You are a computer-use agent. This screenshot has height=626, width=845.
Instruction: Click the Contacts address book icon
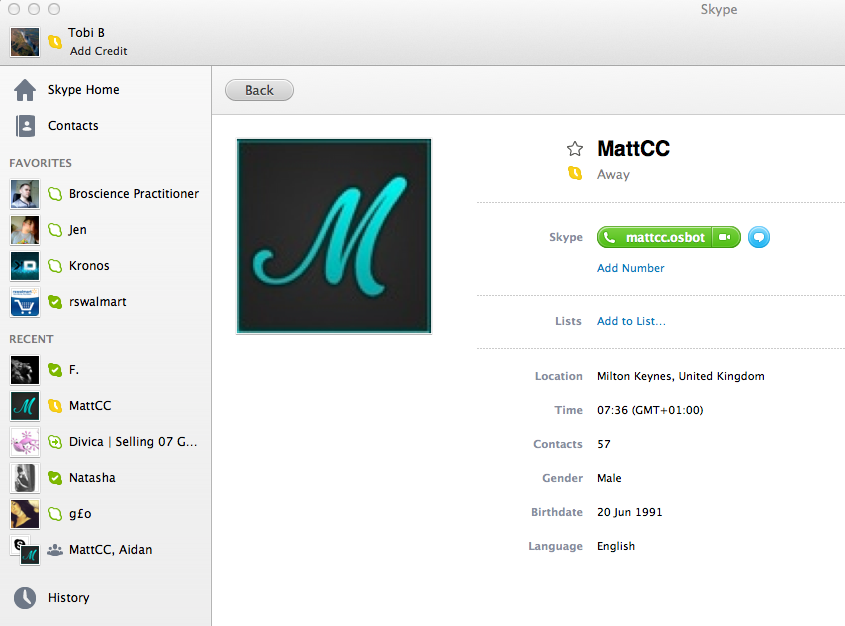point(25,126)
